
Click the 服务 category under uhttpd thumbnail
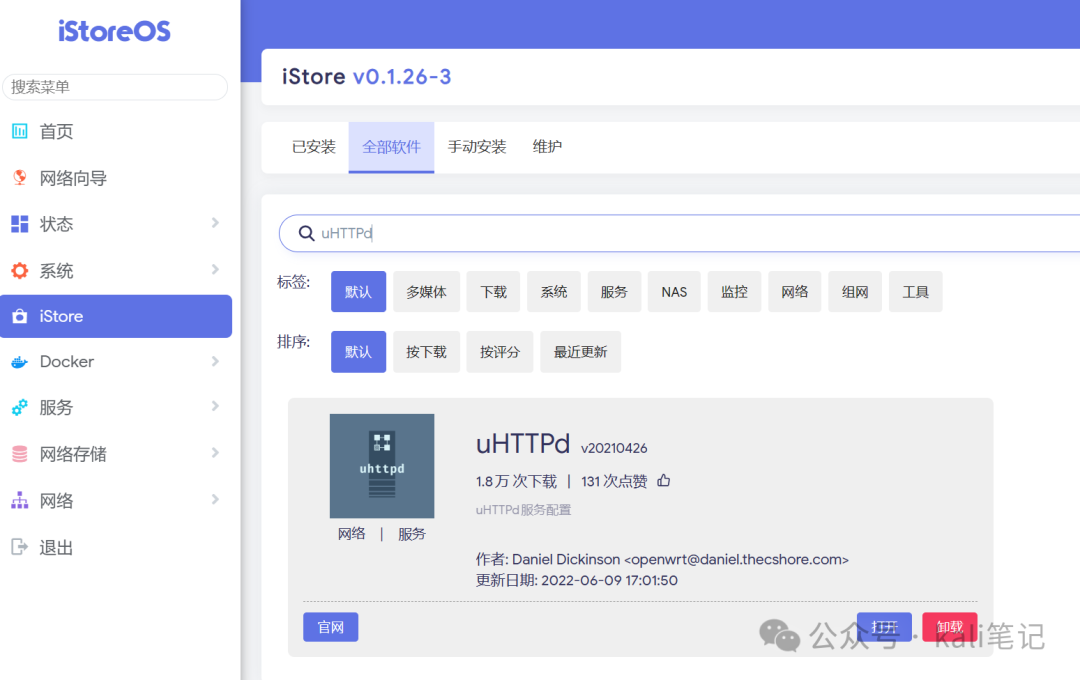(x=412, y=534)
